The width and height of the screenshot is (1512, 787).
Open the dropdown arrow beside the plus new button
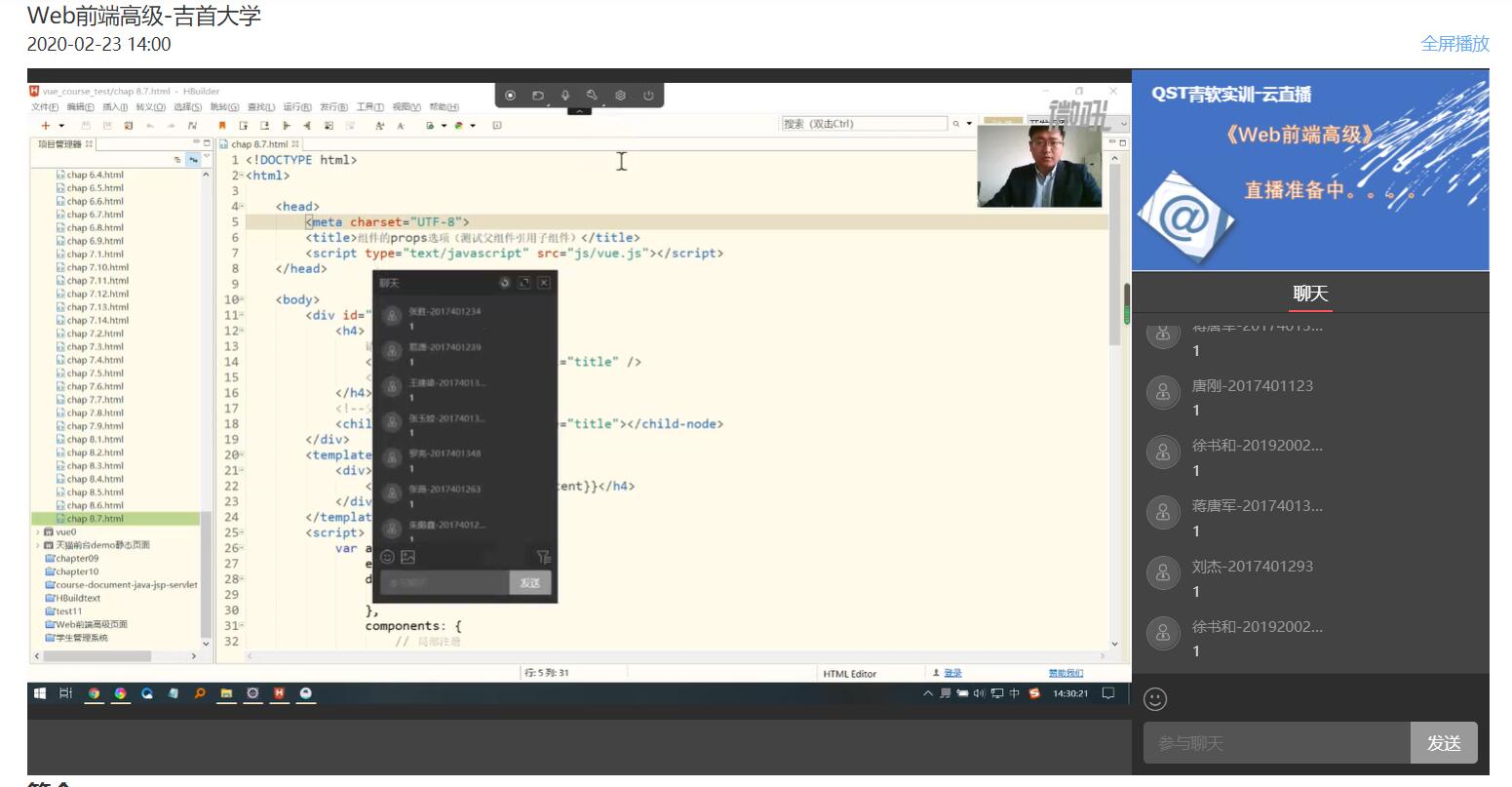(x=61, y=126)
